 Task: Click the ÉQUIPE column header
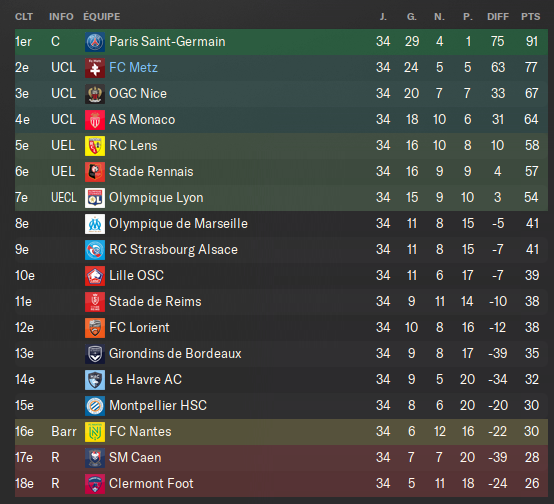(x=102, y=17)
